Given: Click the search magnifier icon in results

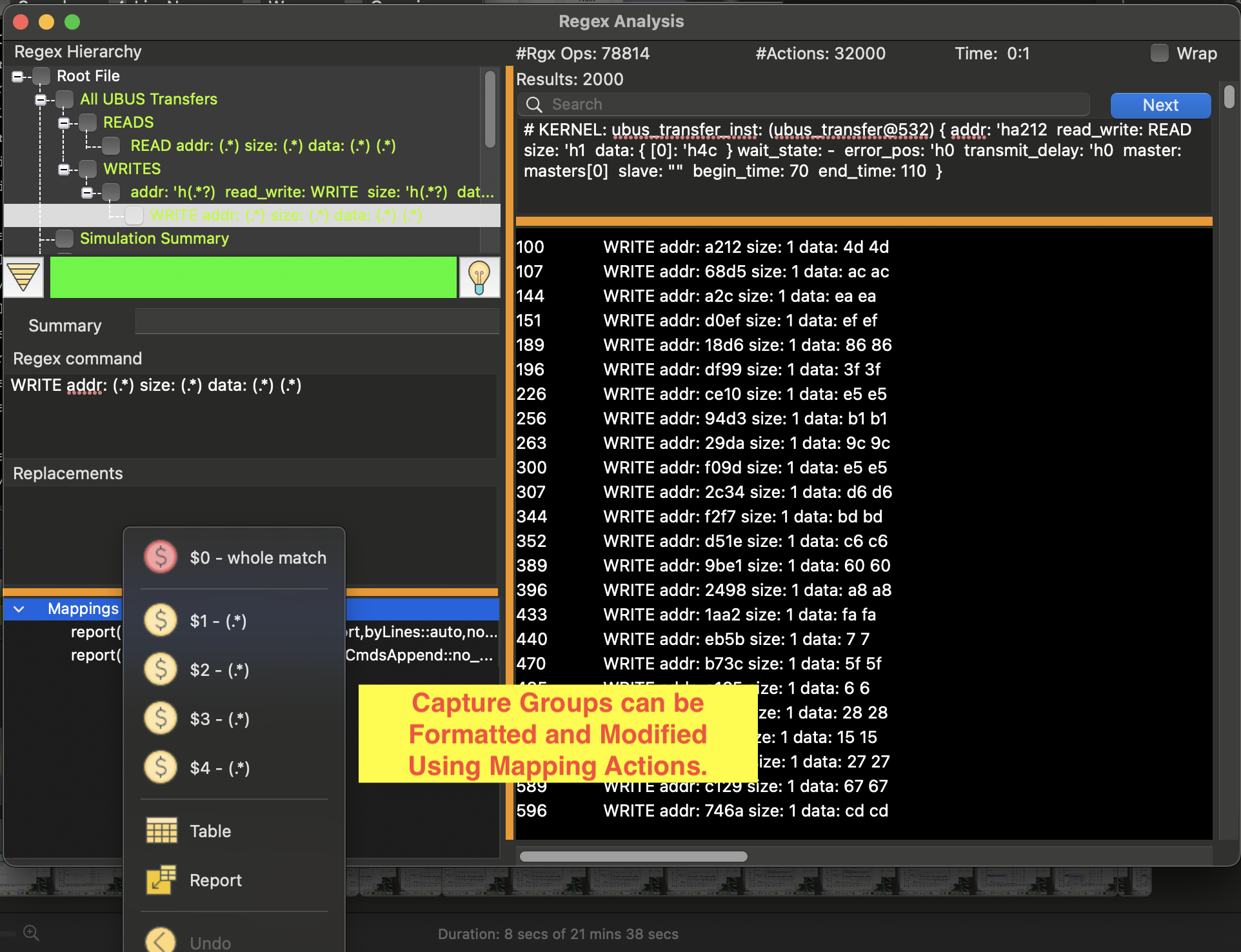Looking at the screenshot, I should tap(534, 104).
